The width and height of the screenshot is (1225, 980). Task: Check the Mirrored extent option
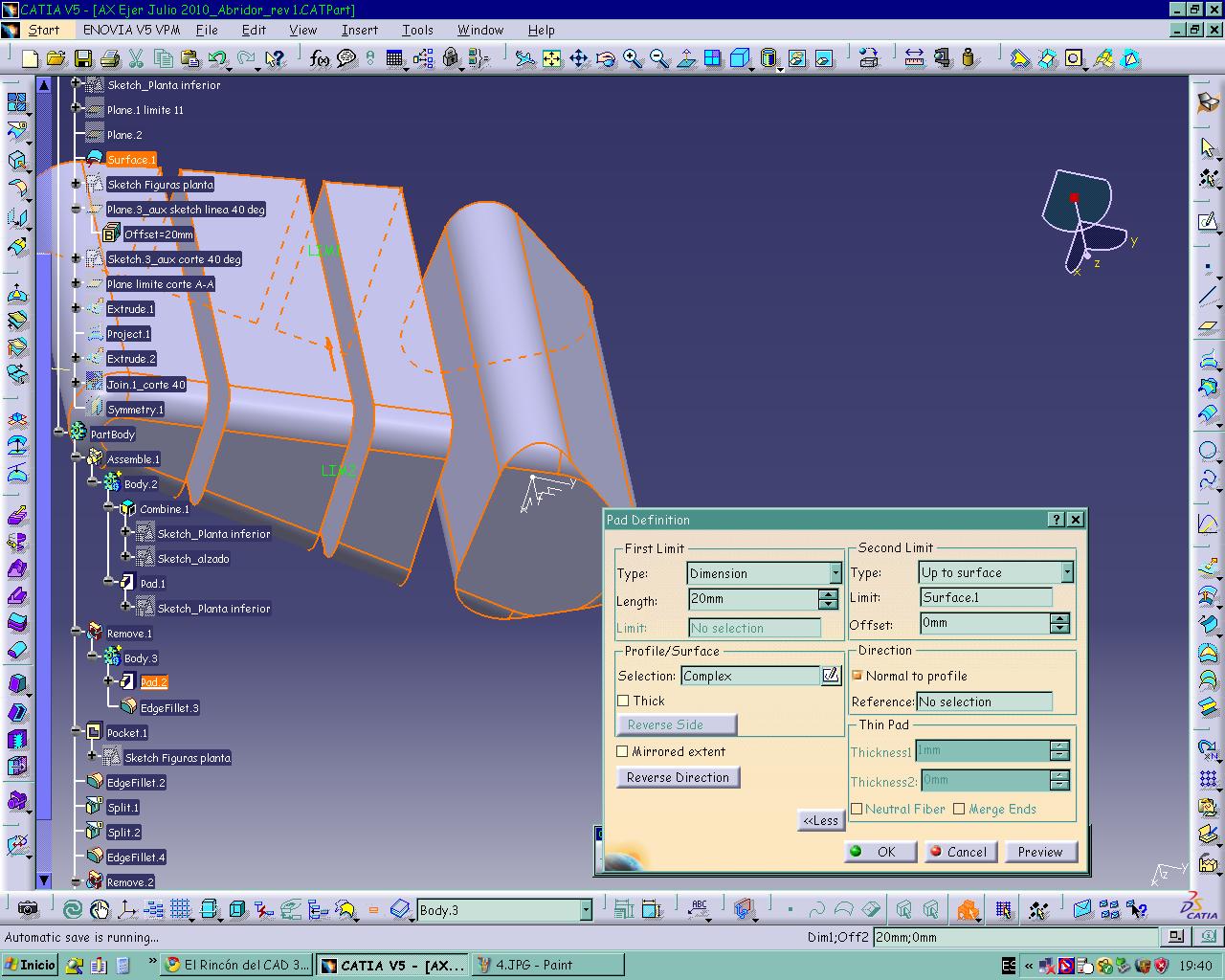click(x=623, y=751)
